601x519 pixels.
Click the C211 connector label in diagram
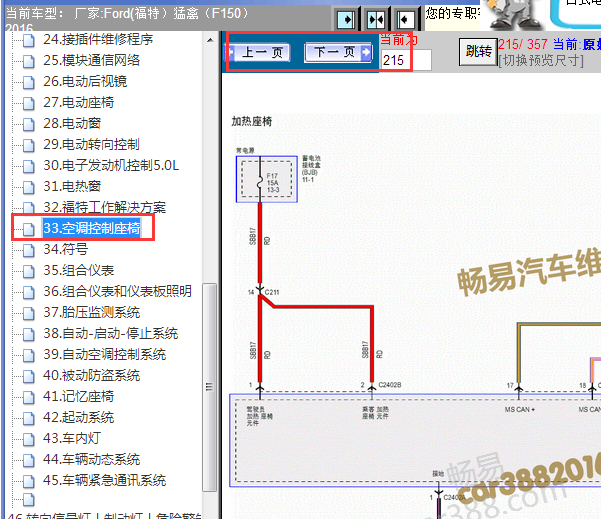(272, 292)
